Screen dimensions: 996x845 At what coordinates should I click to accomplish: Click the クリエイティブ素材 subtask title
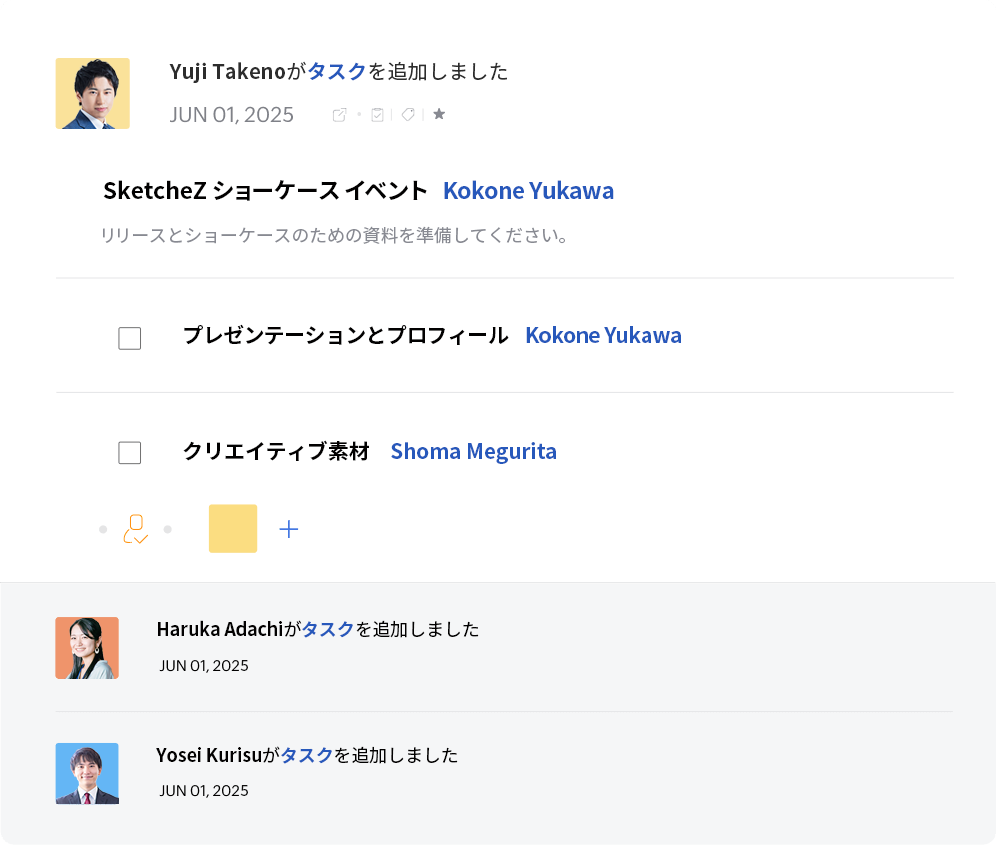pos(276,451)
